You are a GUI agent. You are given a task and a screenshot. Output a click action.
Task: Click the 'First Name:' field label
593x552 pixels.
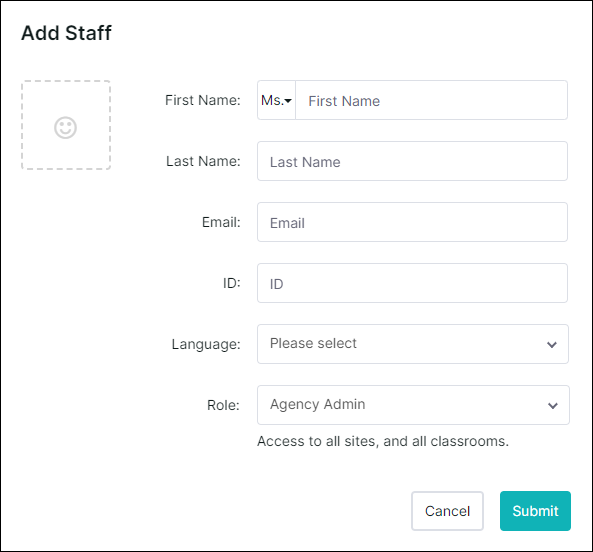[x=203, y=100]
